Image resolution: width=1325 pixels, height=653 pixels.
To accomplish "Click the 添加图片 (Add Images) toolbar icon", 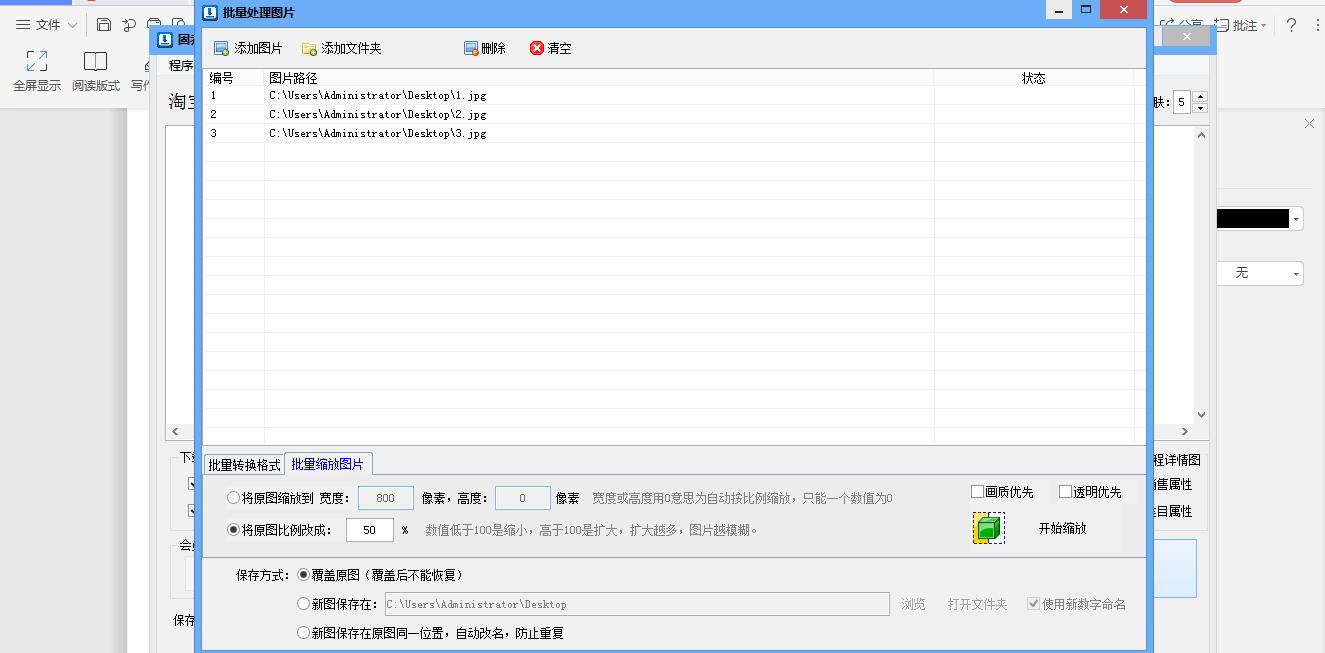I will [220, 47].
